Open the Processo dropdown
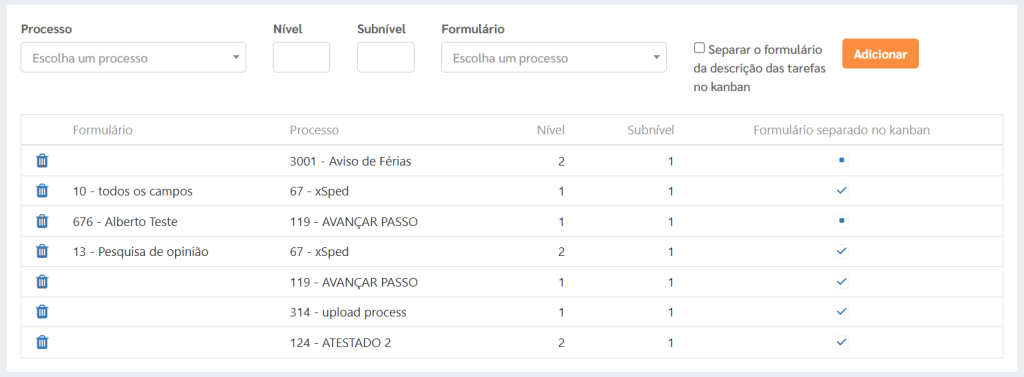The height and width of the screenshot is (377, 1024). pyautogui.click(x=133, y=57)
